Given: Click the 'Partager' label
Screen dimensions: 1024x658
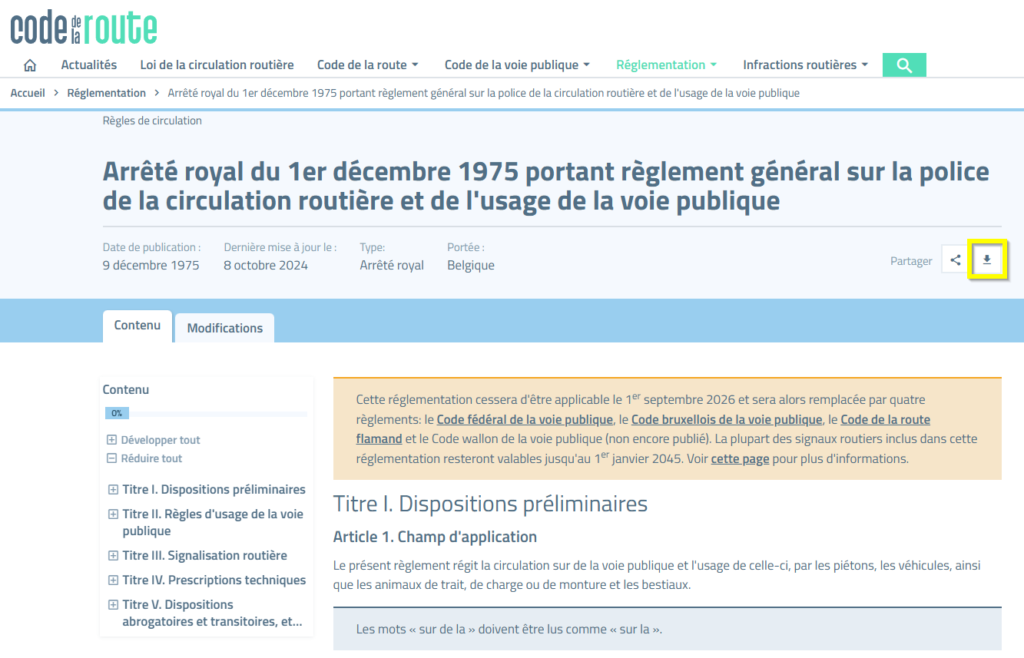Looking at the screenshot, I should [911, 261].
